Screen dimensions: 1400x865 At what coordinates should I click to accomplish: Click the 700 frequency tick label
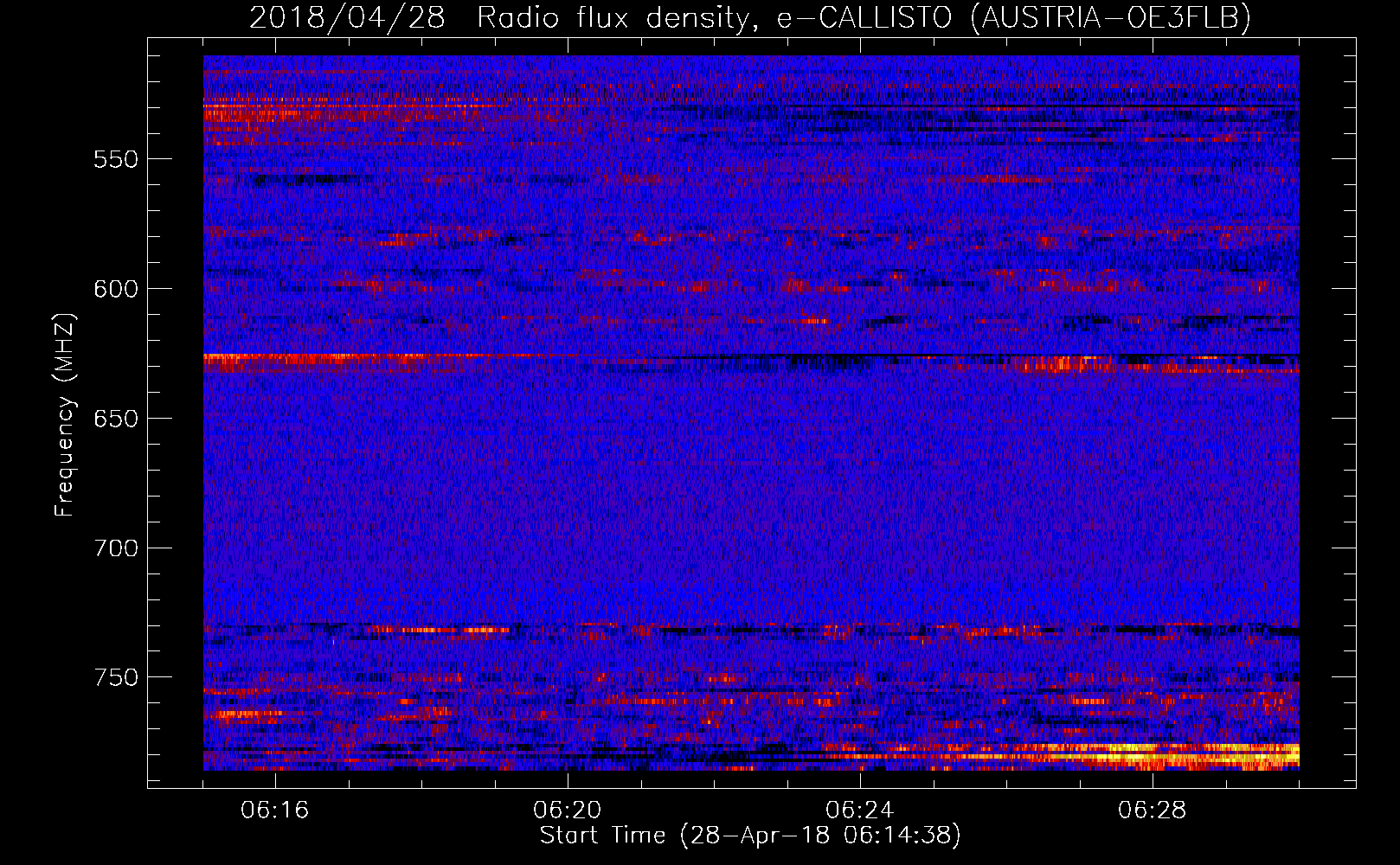coord(116,548)
